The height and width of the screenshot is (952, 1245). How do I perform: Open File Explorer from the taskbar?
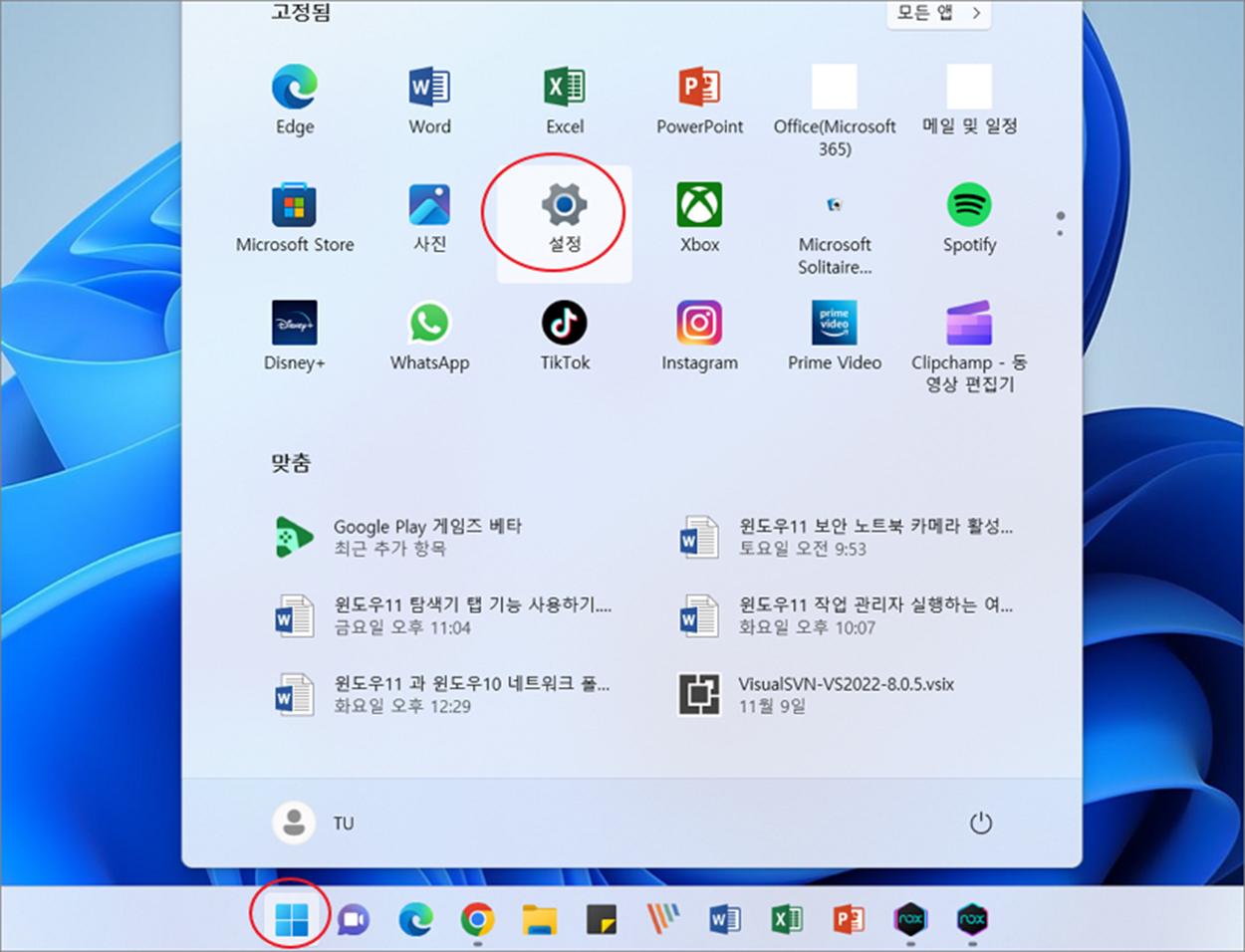pyautogui.click(x=539, y=919)
